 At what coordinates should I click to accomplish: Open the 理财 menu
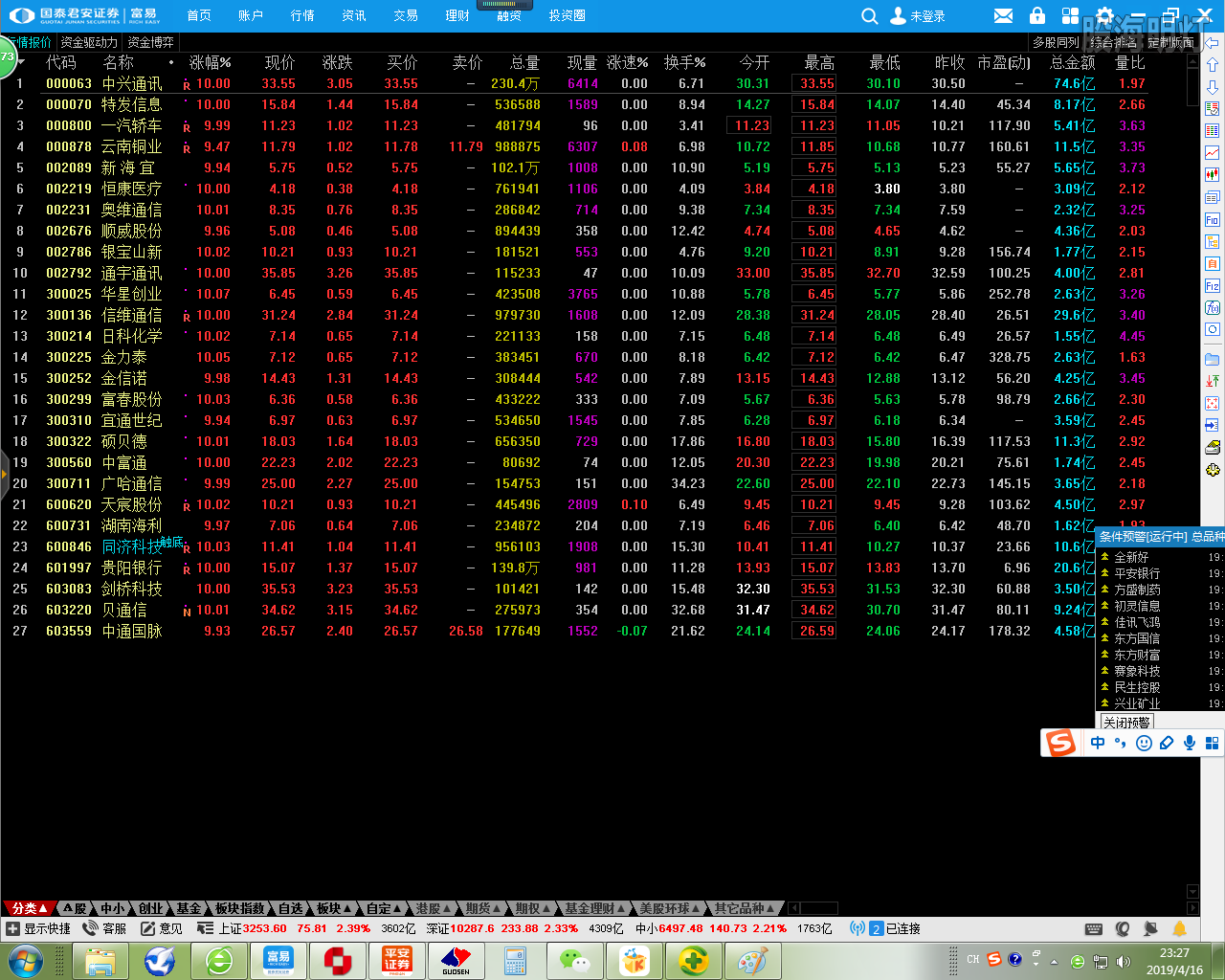click(x=457, y=16)
